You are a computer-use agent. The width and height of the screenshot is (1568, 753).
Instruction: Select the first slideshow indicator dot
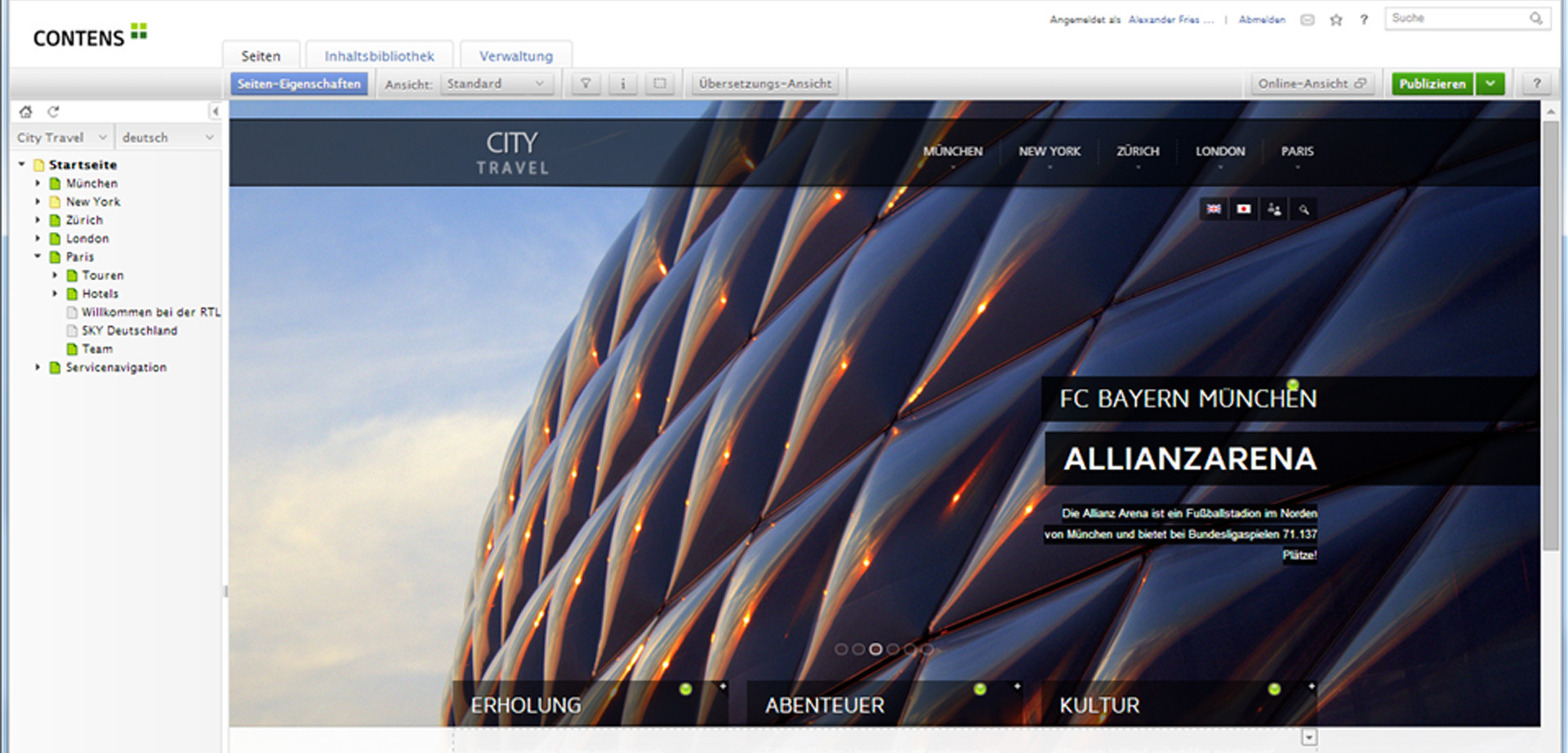(841, 649)
